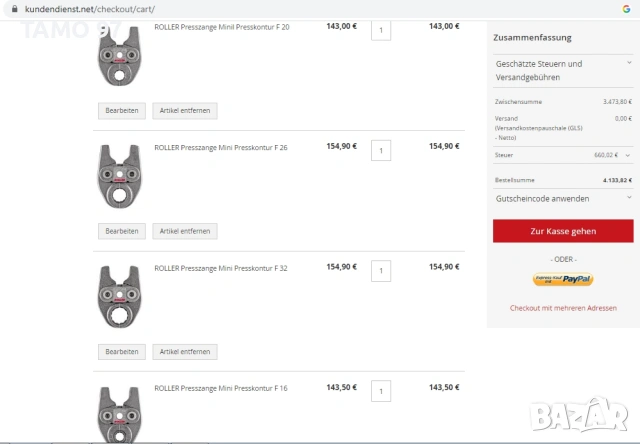Open Checkout mit mehreren Adressen link
Image resolution: width=640 pixels, height=444 pixels.
point(563,308)
